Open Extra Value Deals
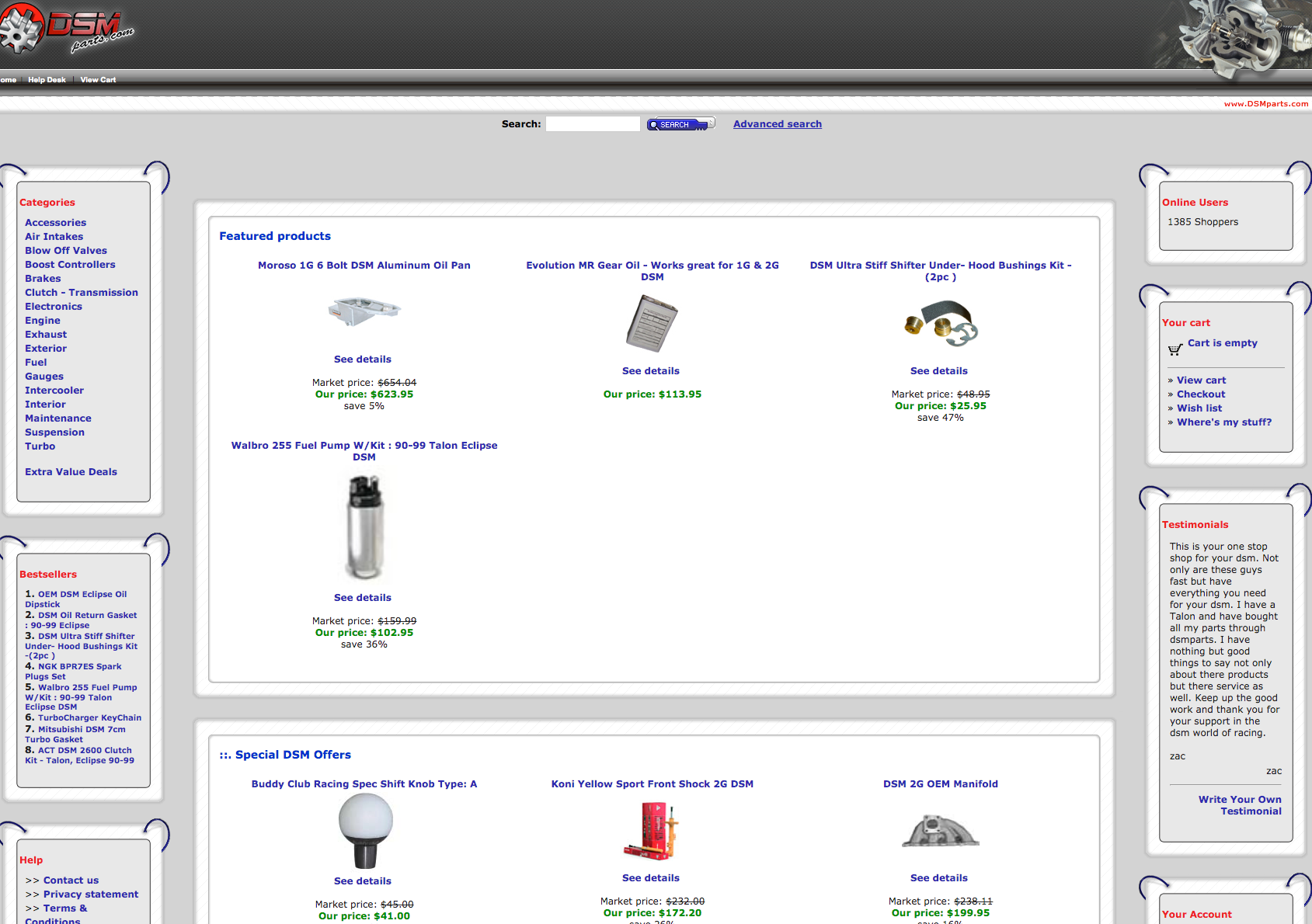 pyautogui.click(x=71, y=472)
